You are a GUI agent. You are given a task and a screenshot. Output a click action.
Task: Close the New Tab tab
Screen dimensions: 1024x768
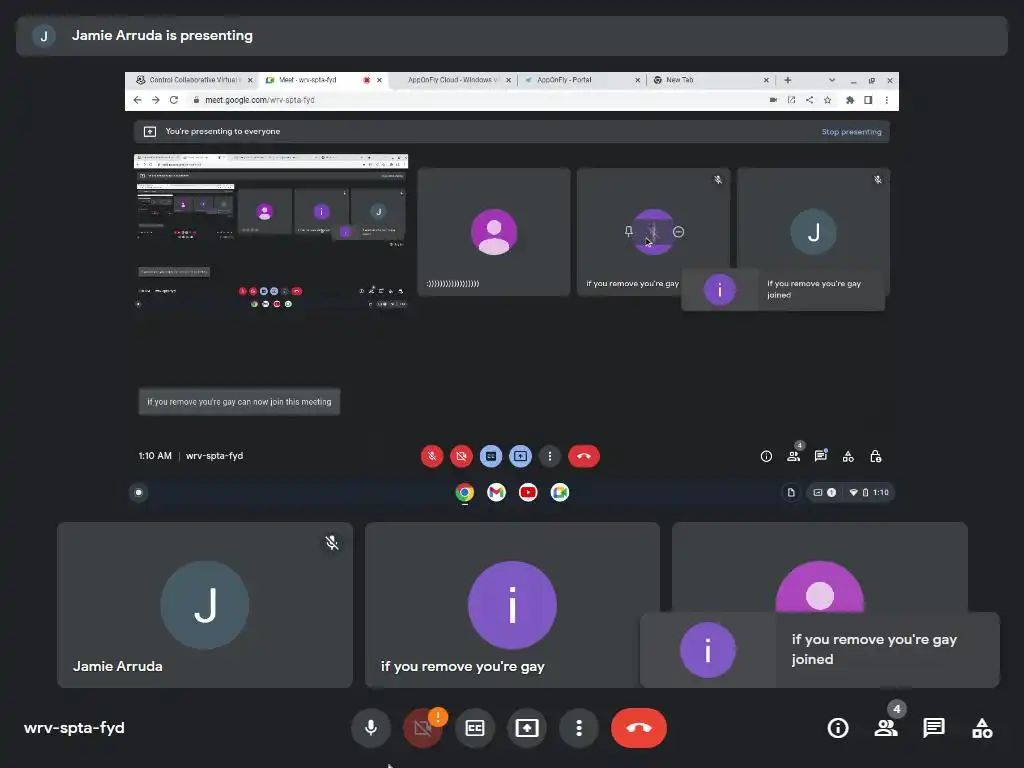(766, 80)
